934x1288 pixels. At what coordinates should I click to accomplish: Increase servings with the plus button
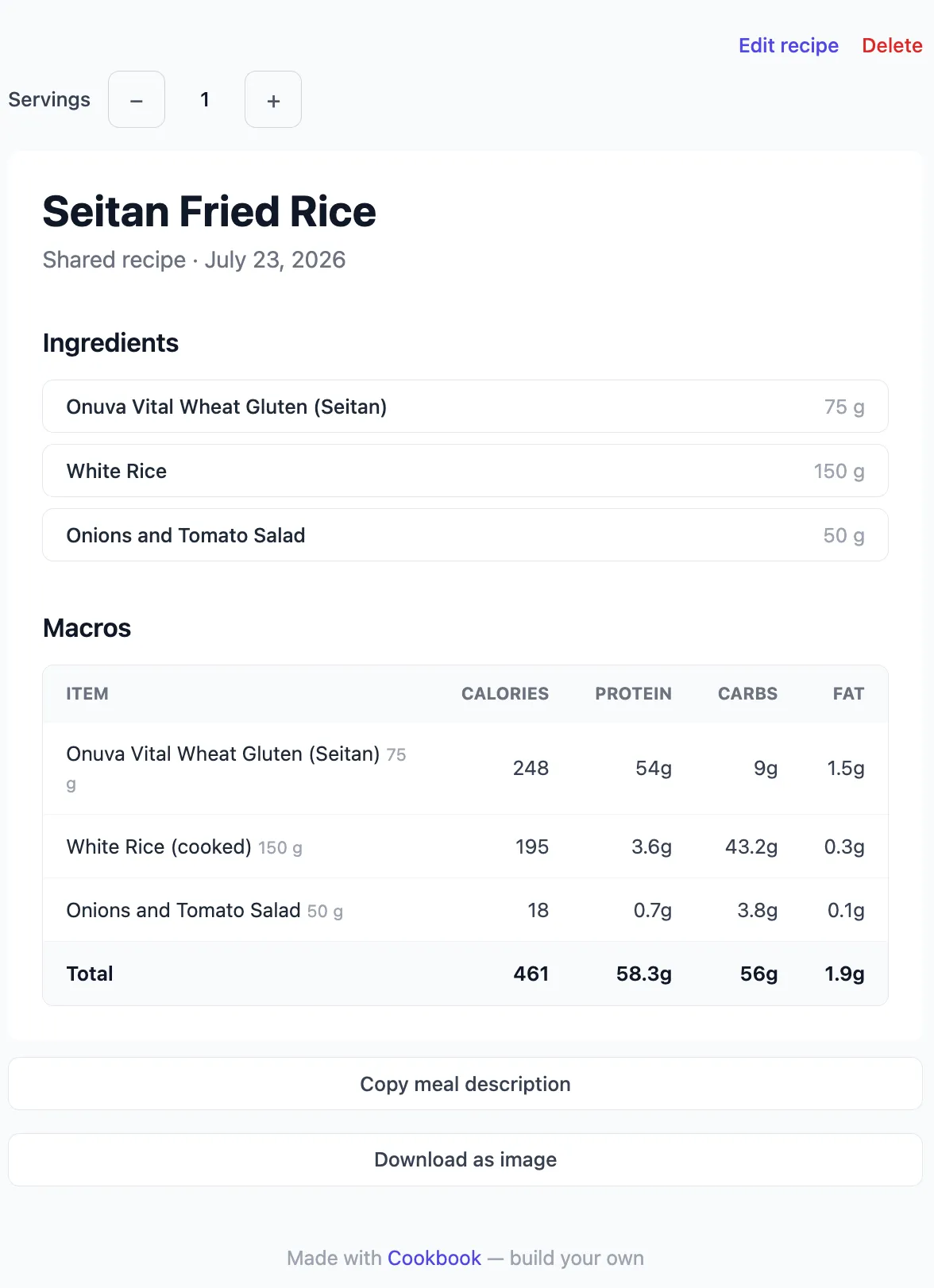click(273, 99)
